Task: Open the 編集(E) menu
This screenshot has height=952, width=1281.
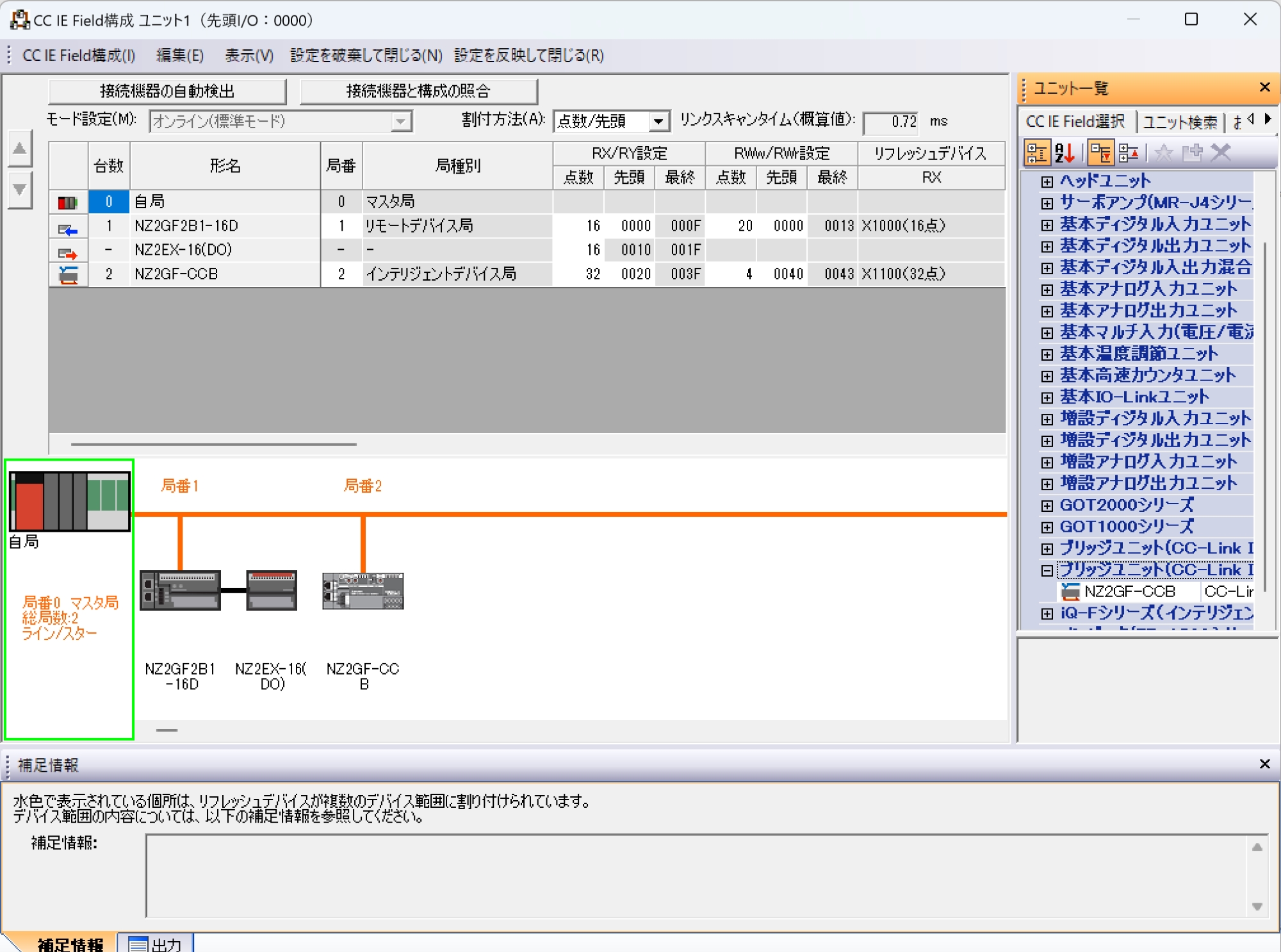Action: 180,56
